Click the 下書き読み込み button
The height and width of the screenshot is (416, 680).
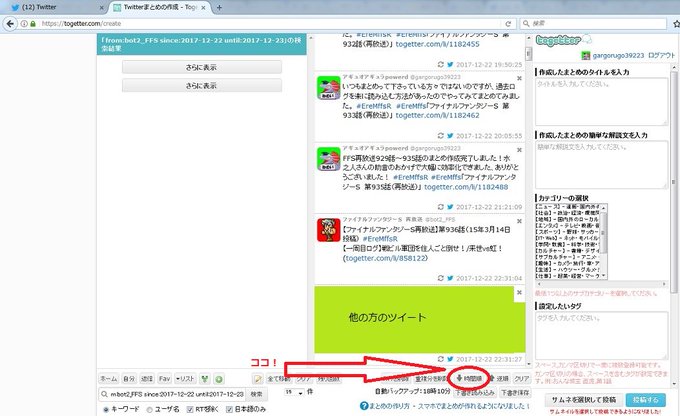coord(475,393)
